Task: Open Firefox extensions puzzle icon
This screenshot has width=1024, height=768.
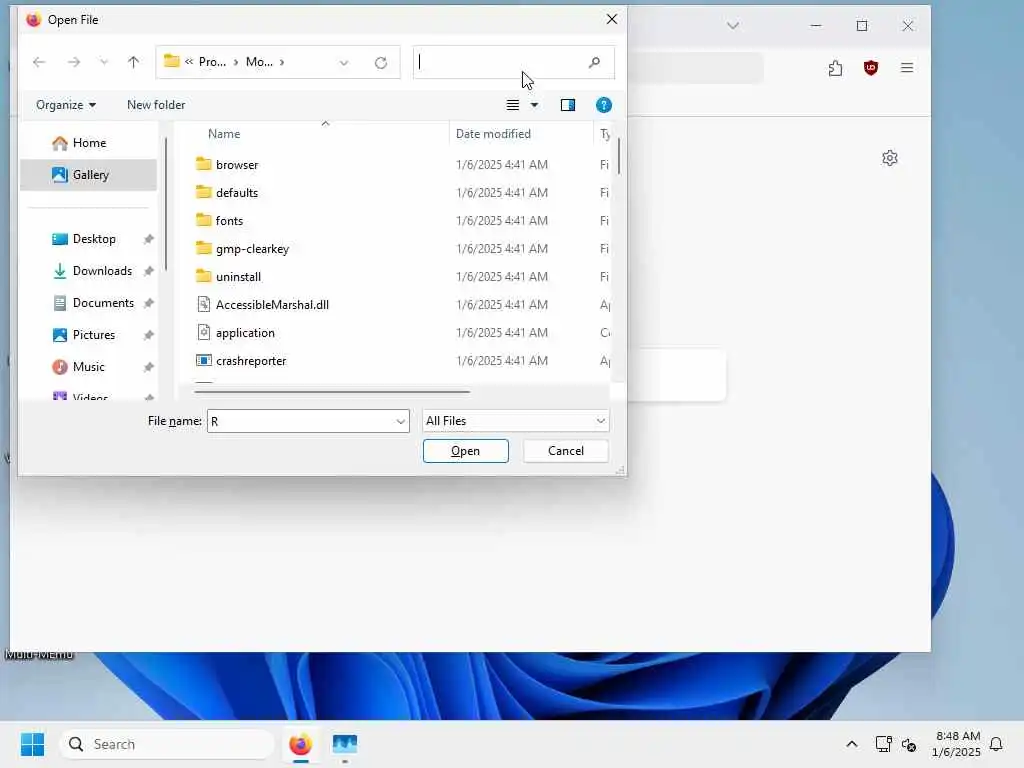Action: [835, 68]
